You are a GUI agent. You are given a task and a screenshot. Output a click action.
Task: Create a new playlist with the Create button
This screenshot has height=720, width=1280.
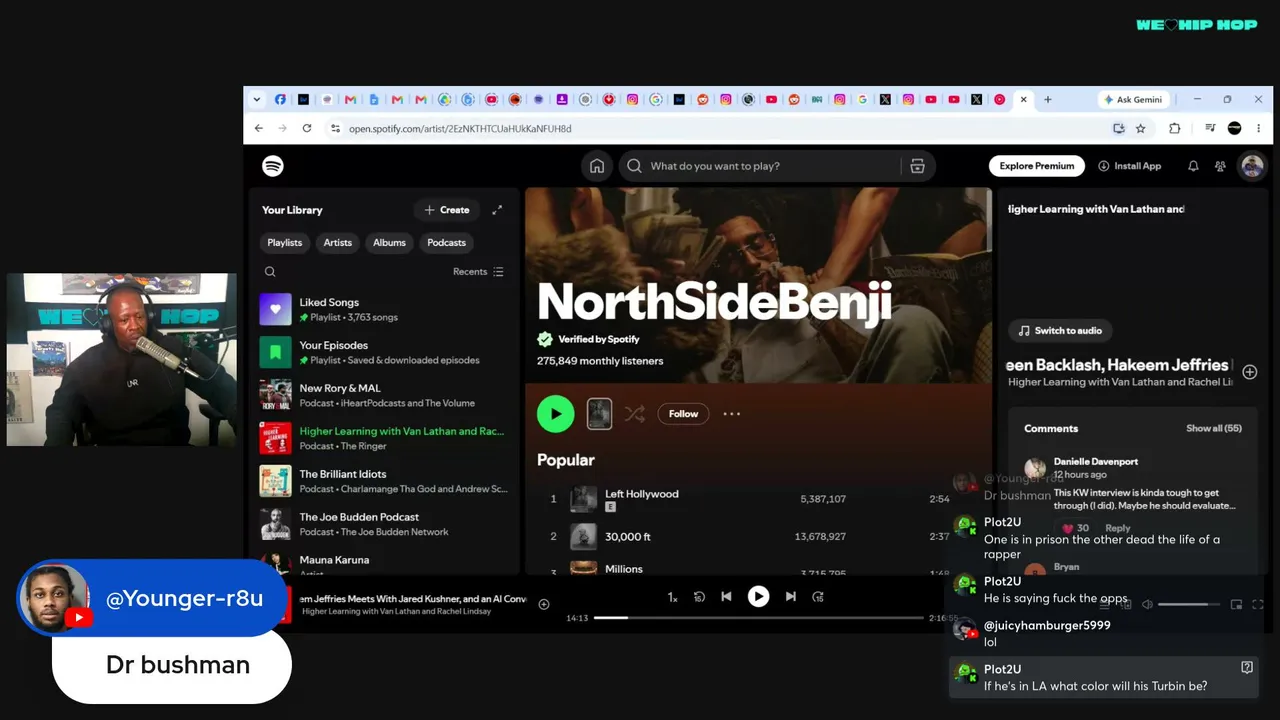[x=447, y=210]
